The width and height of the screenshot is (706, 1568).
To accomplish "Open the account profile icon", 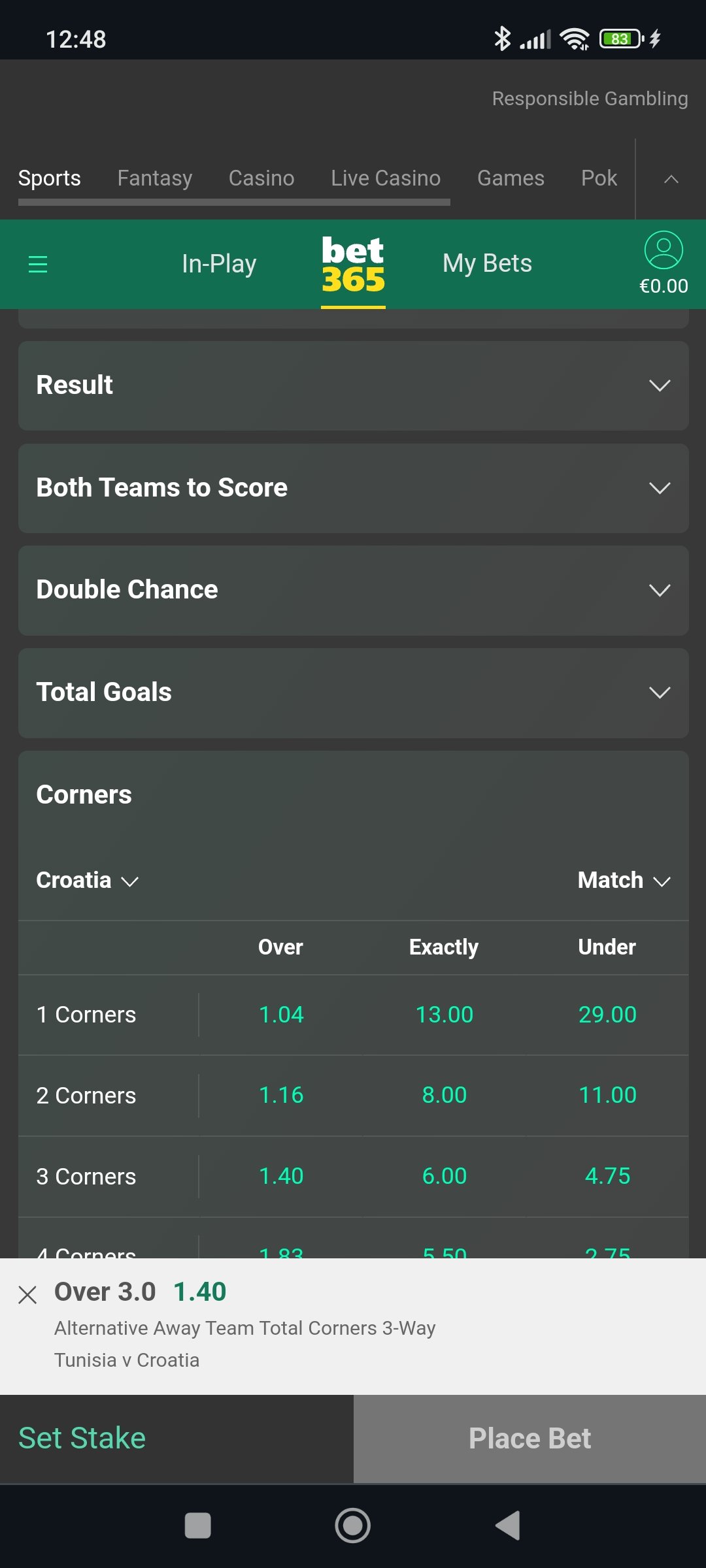I will [x=664, y=250].
